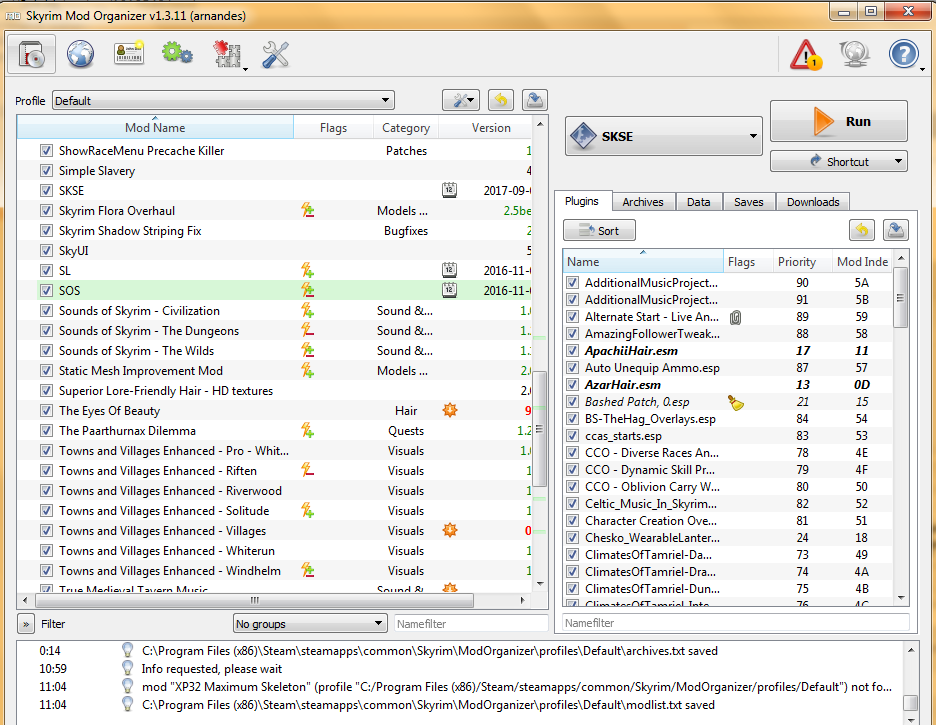The height and width of the screenshot is (725, 936).
Task: Open the executables gears icon
Action: click(177, 54)
